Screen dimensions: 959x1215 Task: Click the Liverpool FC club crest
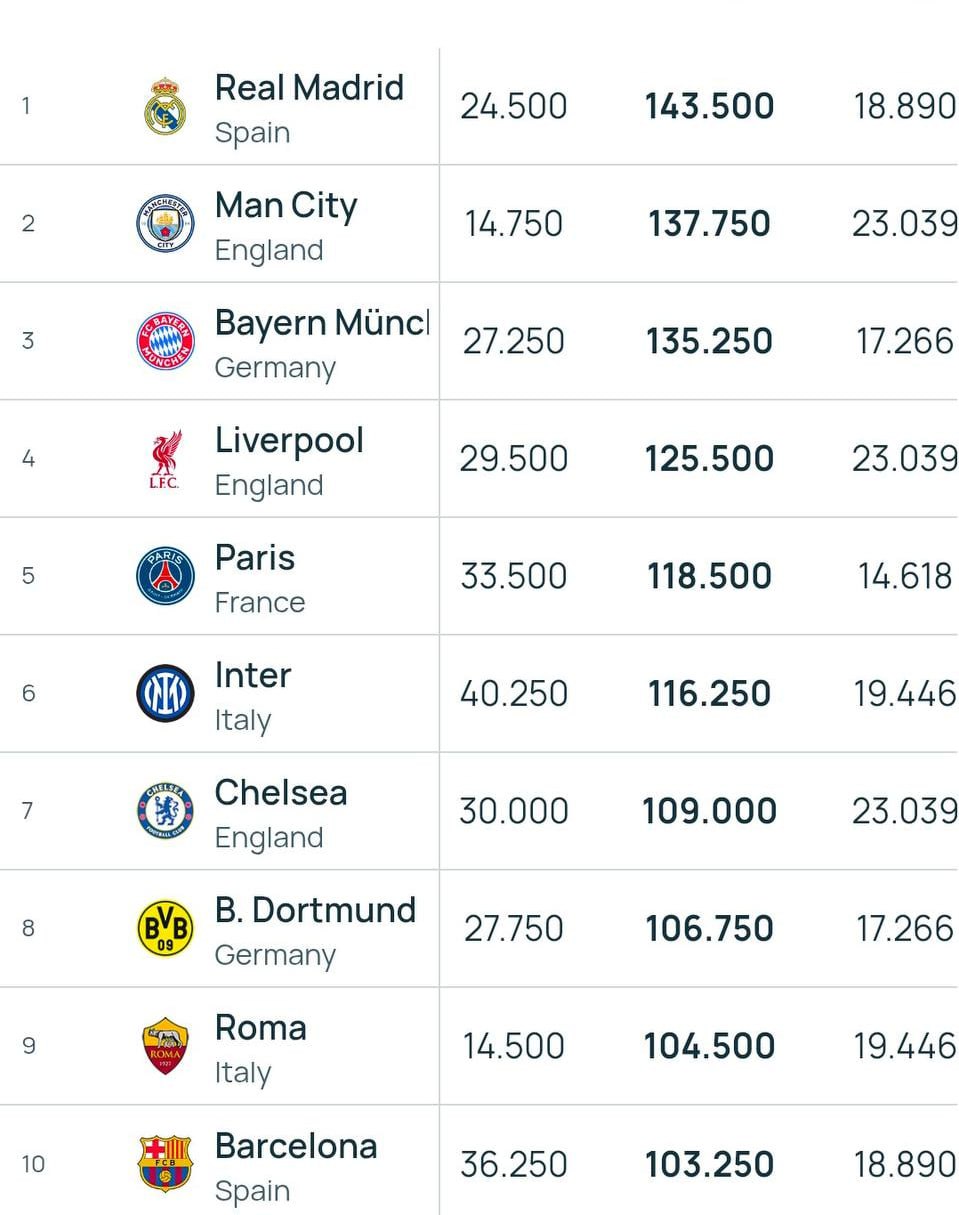(x=165, y=459)
